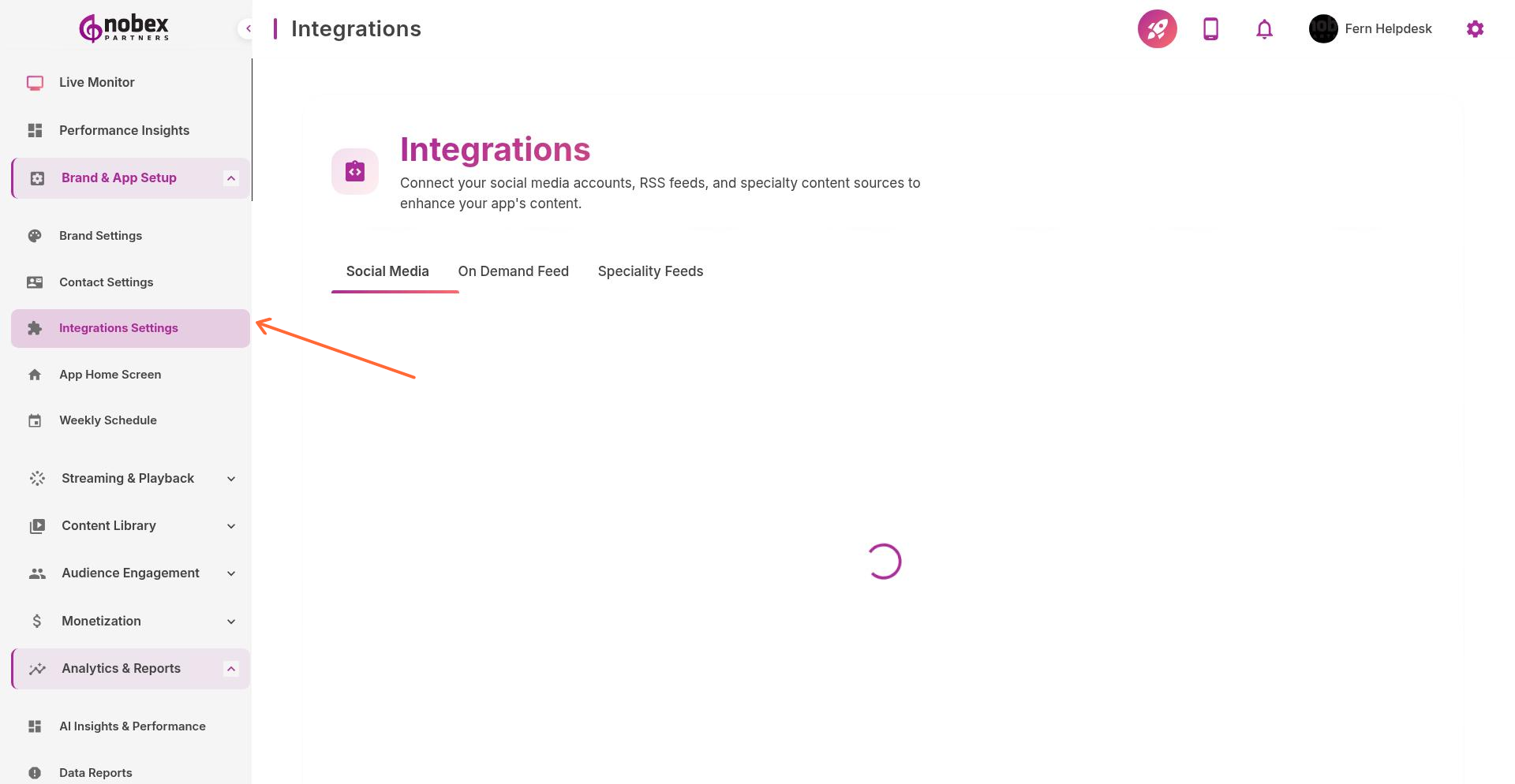Switch to the On Demand Feed tab
This screenshot has height=784, width=1515.
[x=514, y=271]
